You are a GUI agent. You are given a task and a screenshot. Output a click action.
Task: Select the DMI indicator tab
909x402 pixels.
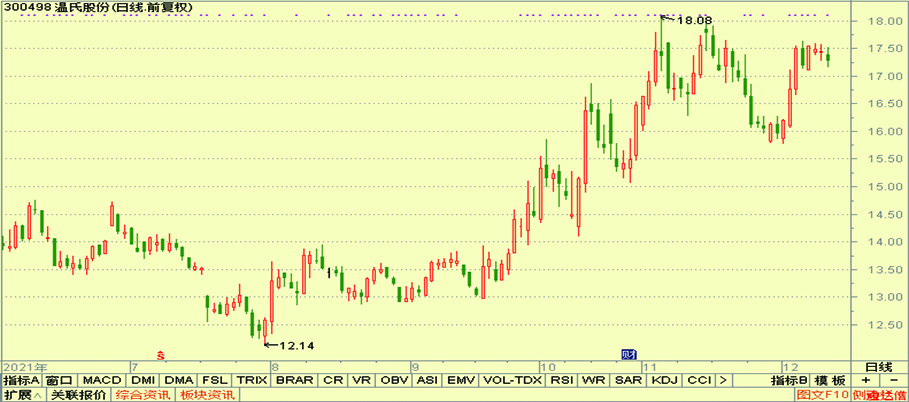pos(143,381)
